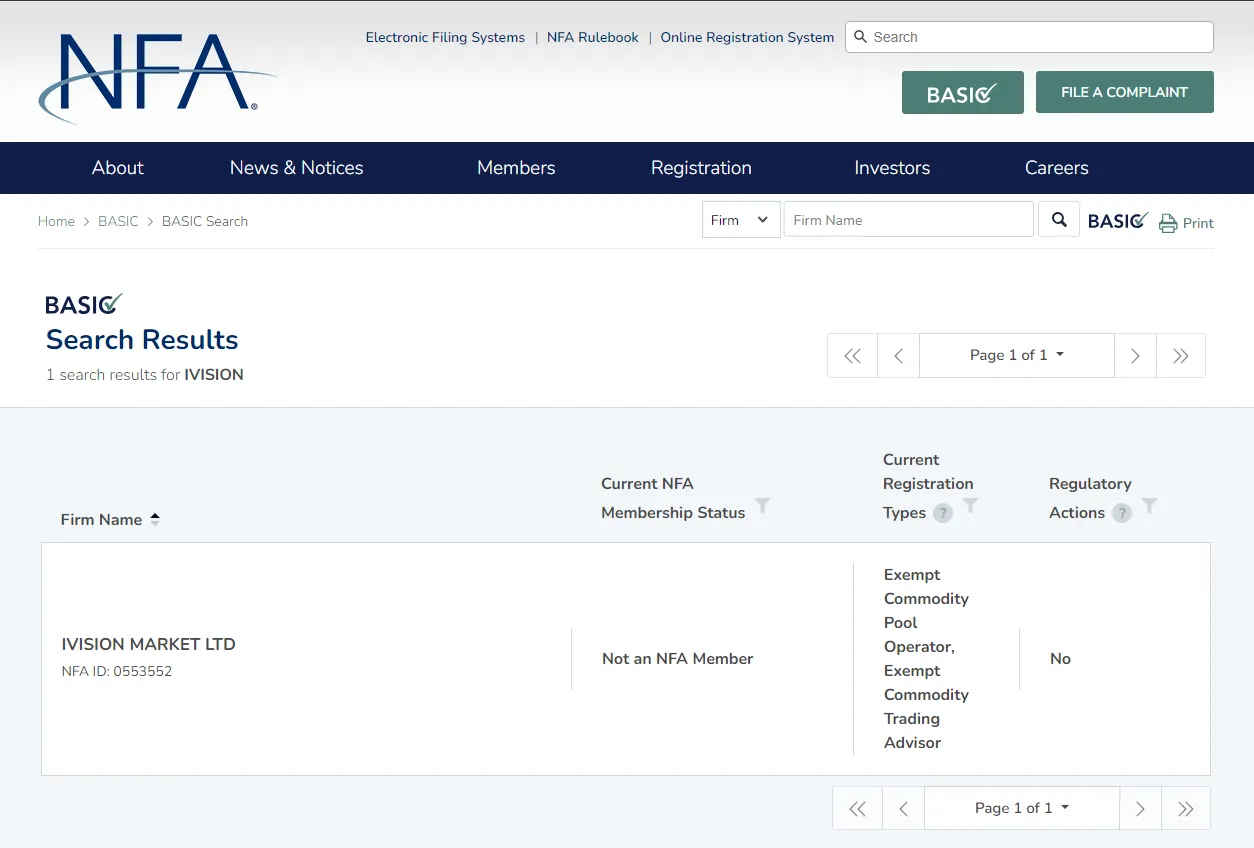The height and width of the screenshot is (848, 1254).
Task: Click the Regulatory Actions No cell
Action: coord(1060,659)
